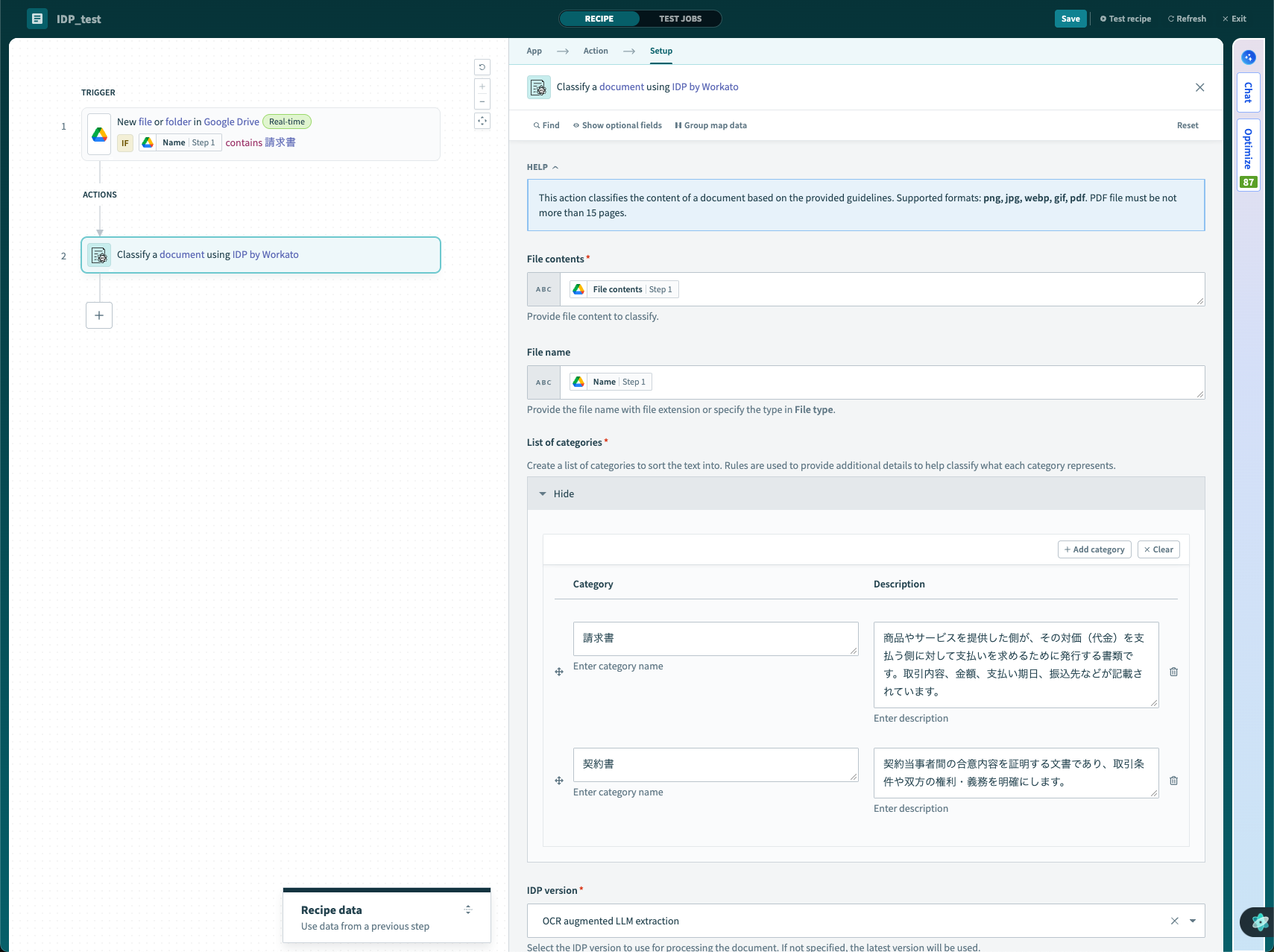Click the ABC type badge of File name
Image resolution: width=1274 pixels, height=952 pixels.
[x=543, y=382]
